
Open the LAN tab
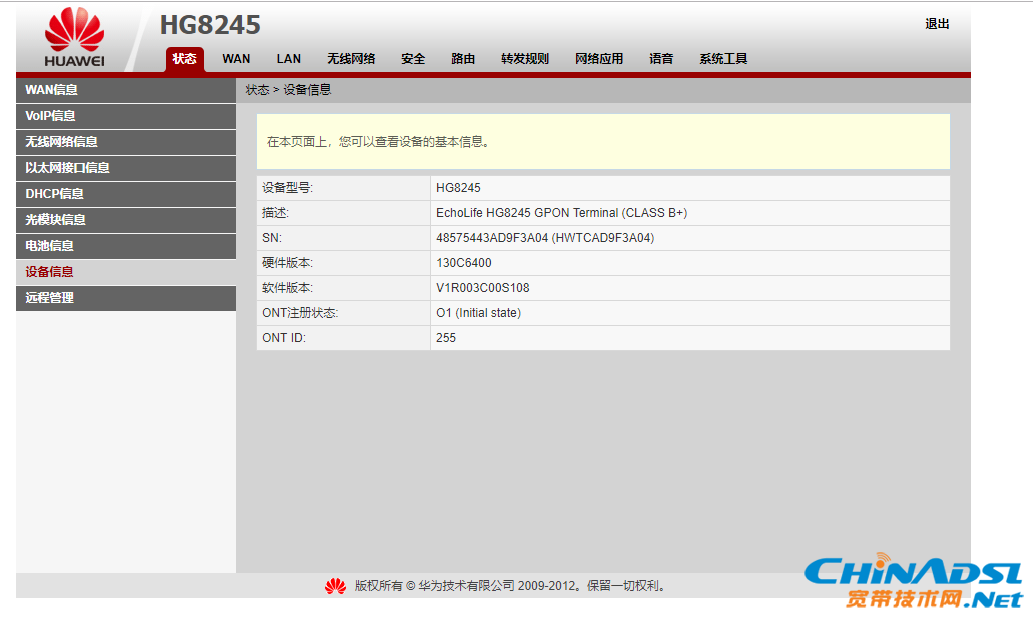pyautogui.click(x=288, y=59)
